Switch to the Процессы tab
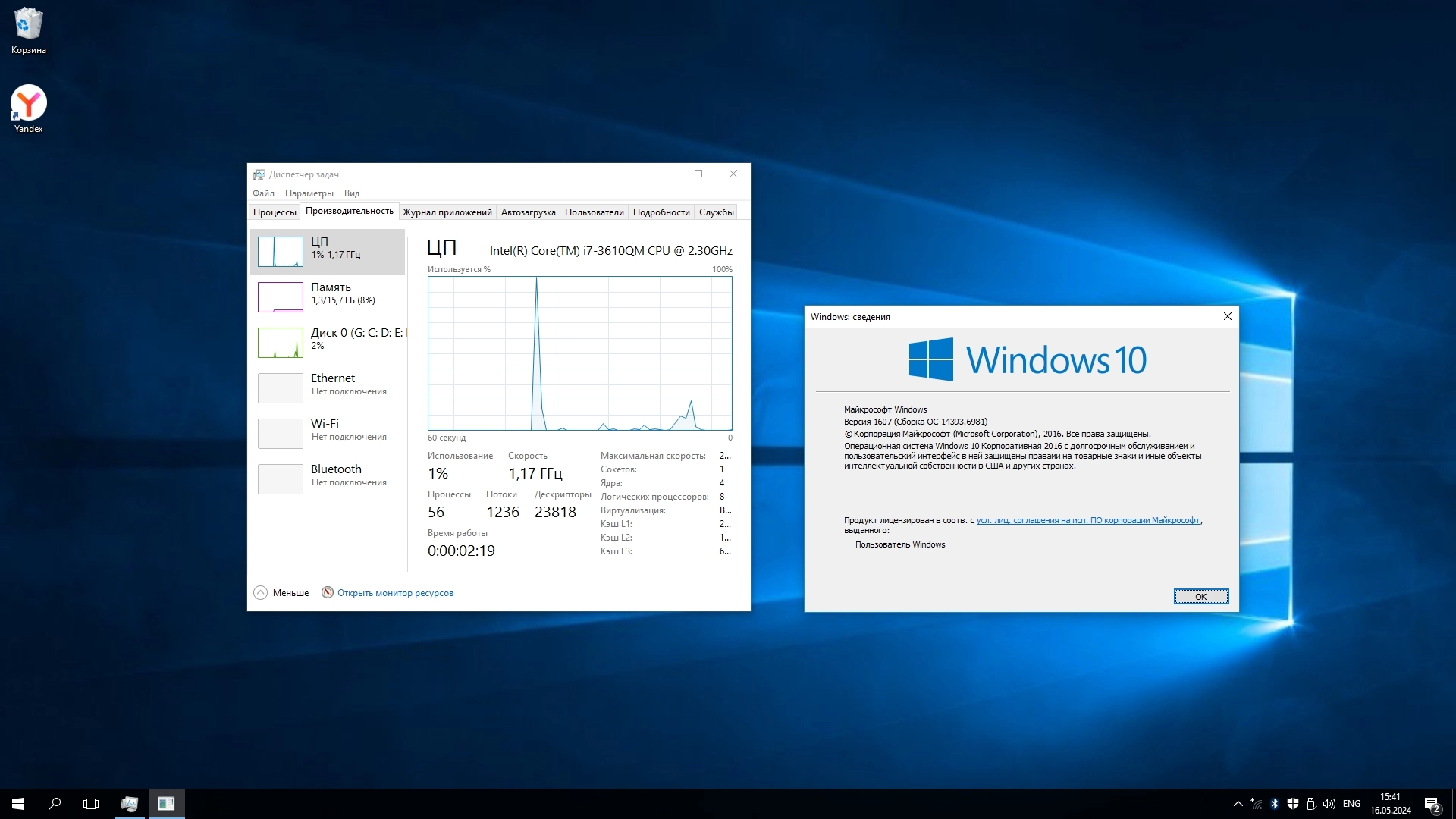Viewport: 1456px width, 819px height. click(x=275, y=212)
